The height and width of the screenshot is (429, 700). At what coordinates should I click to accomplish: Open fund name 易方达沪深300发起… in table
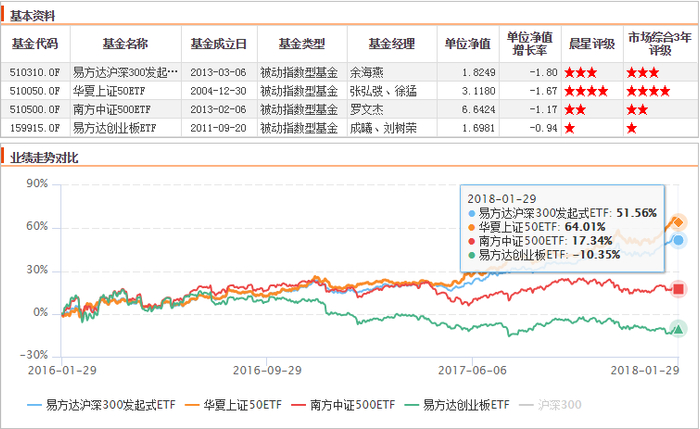click(125, 72)
